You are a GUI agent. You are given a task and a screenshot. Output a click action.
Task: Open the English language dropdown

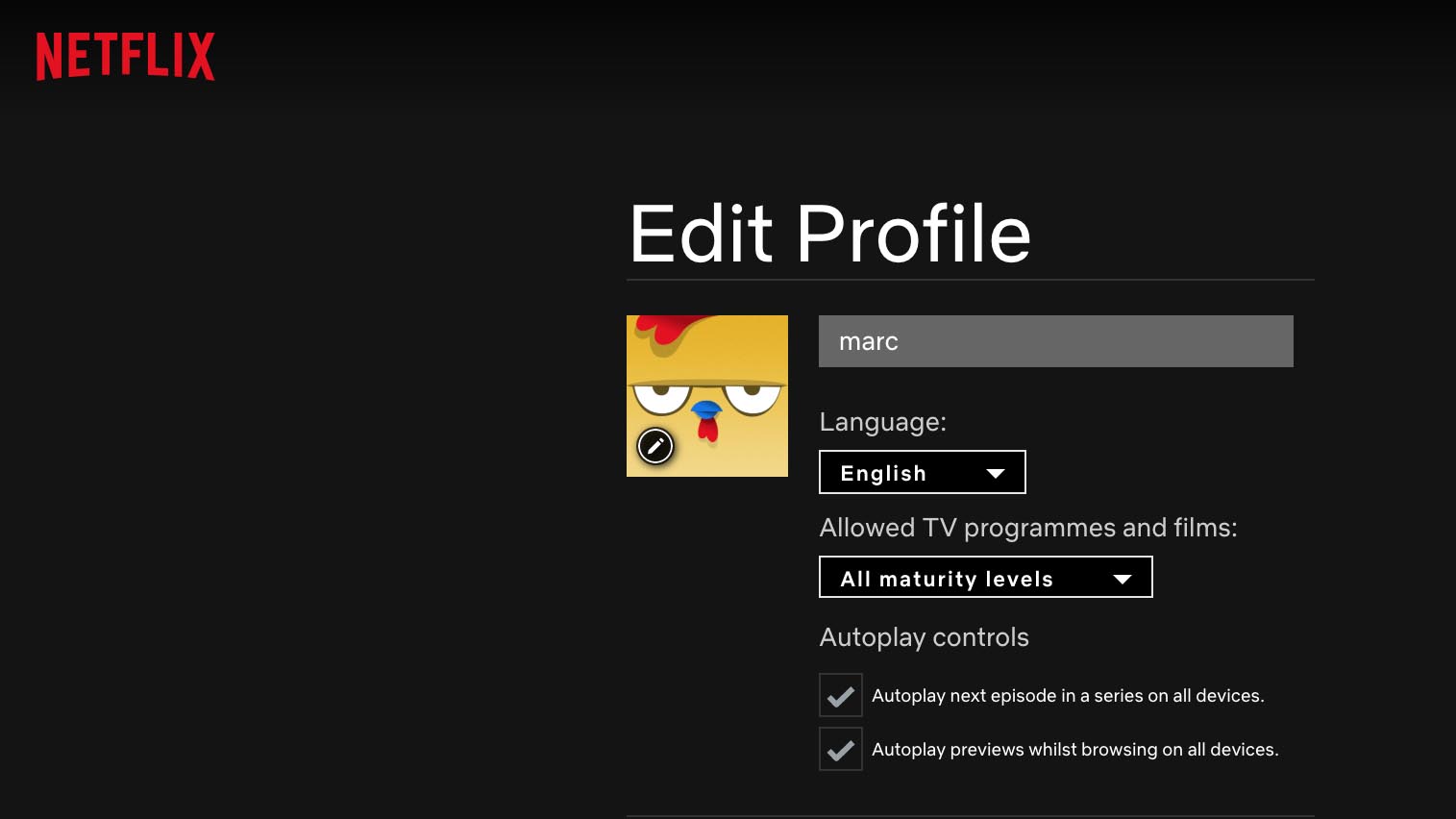point(923,472)
